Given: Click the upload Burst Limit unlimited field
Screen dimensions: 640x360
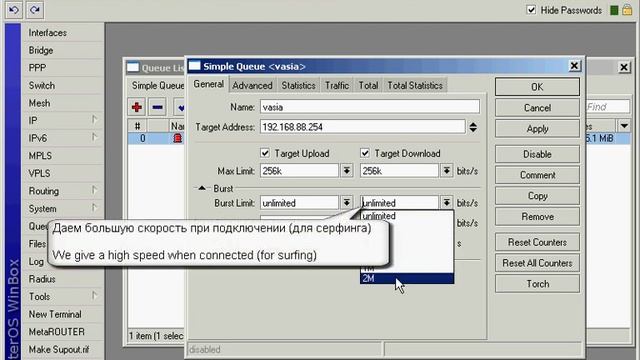Looking at the screenshot, I should point(299,202).
